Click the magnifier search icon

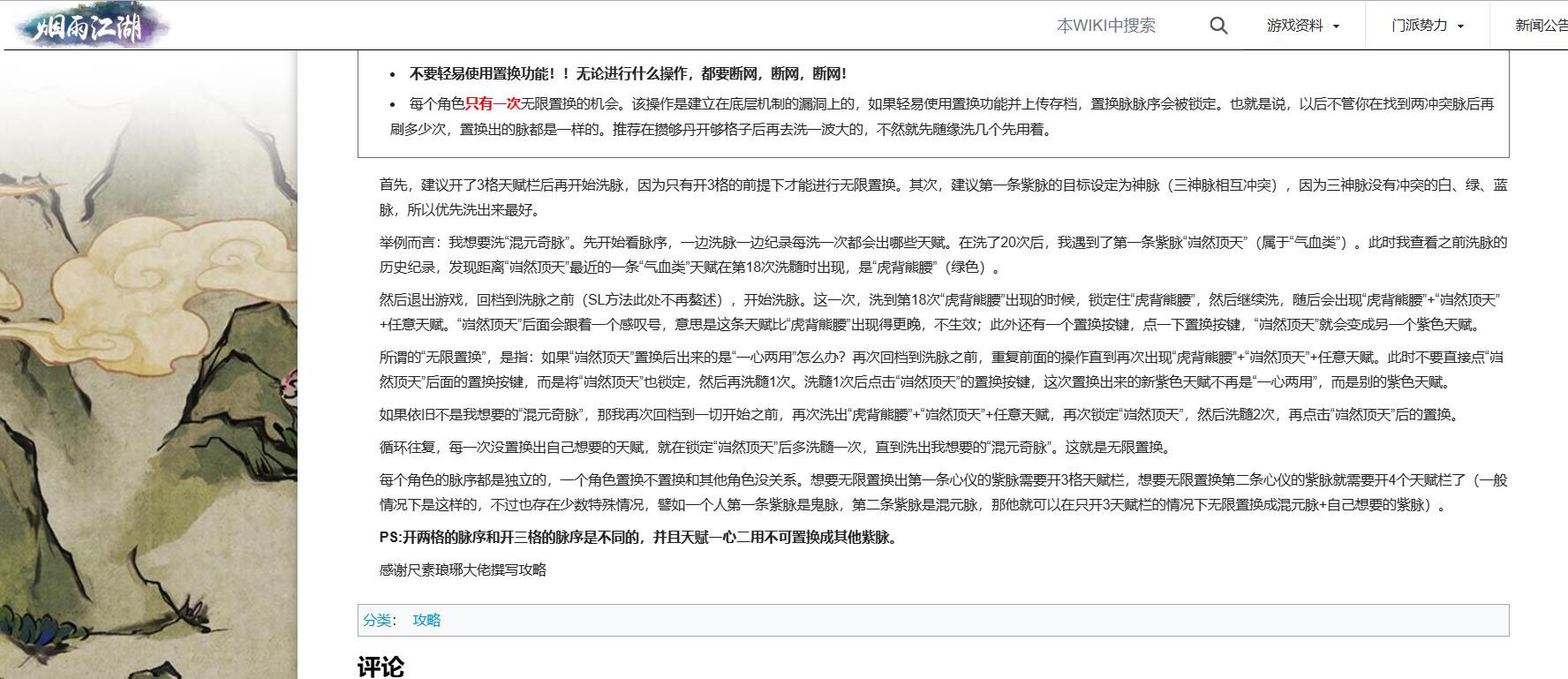[x=1218, y=26]
